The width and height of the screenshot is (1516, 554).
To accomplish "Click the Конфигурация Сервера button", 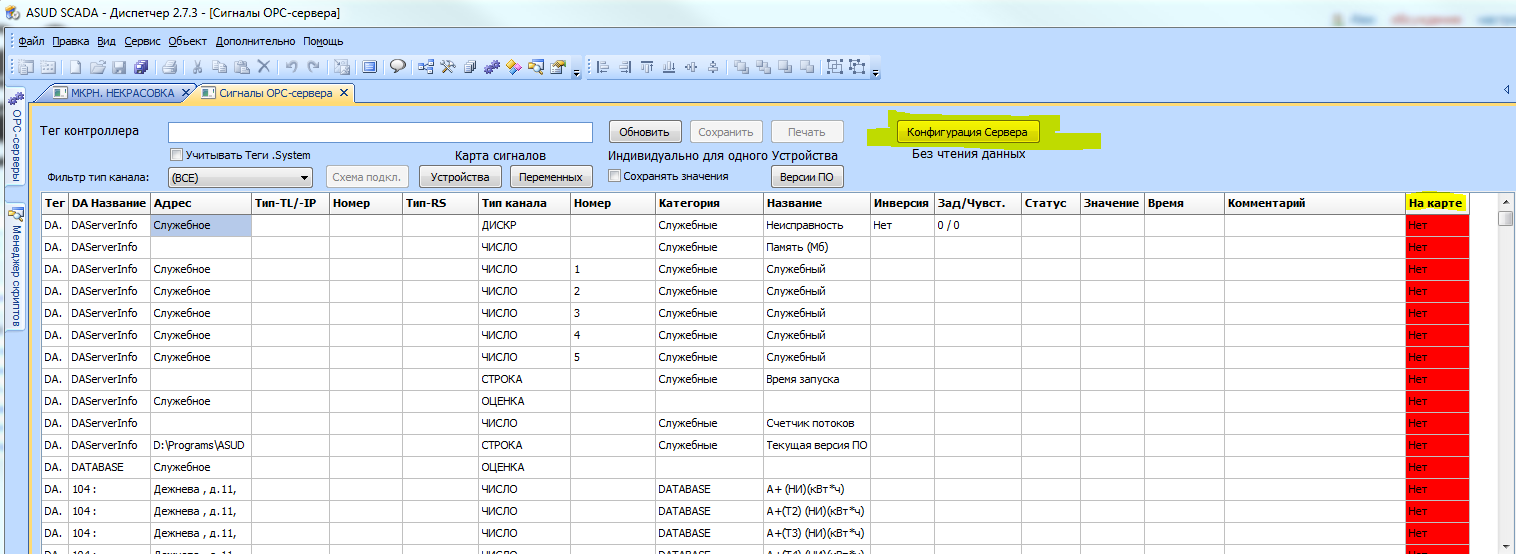I will click(x=967, y=132).
